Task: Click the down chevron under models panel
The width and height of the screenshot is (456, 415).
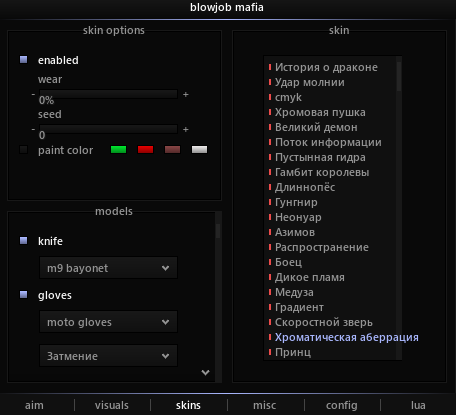Action: (x=206, y=372)
